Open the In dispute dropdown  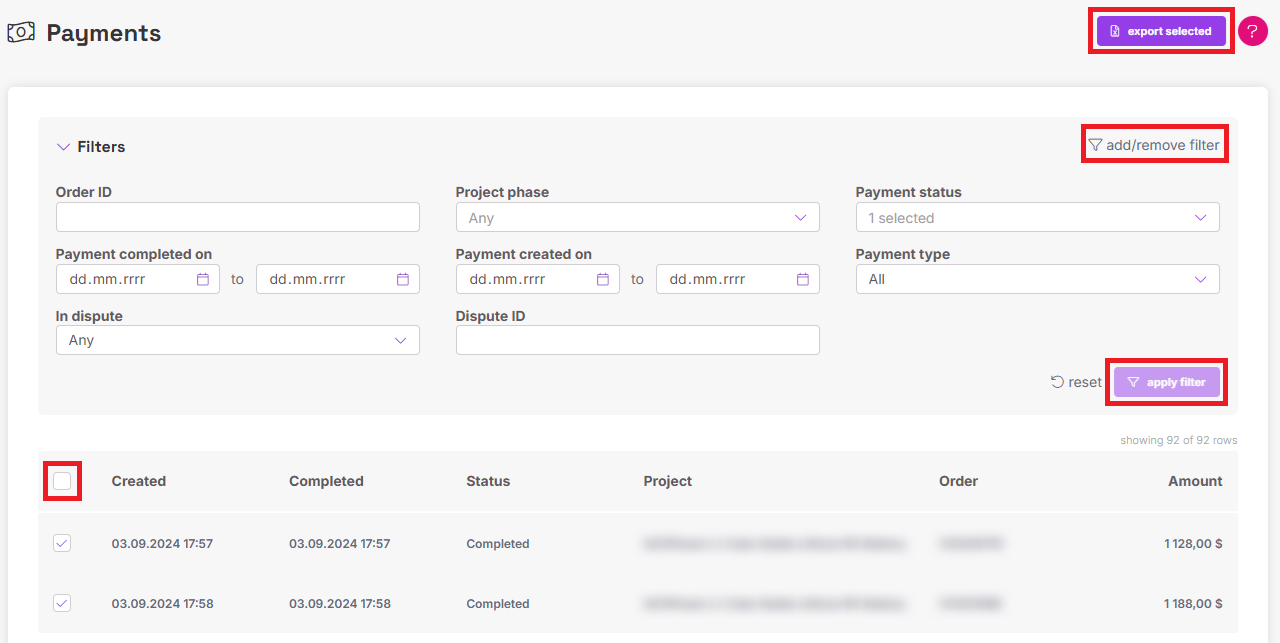click(237, 340)
